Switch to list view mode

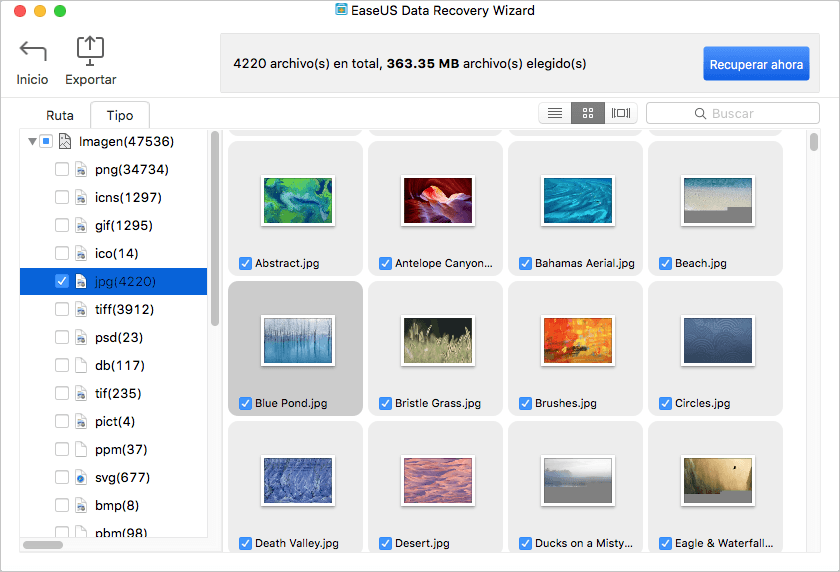555,114
